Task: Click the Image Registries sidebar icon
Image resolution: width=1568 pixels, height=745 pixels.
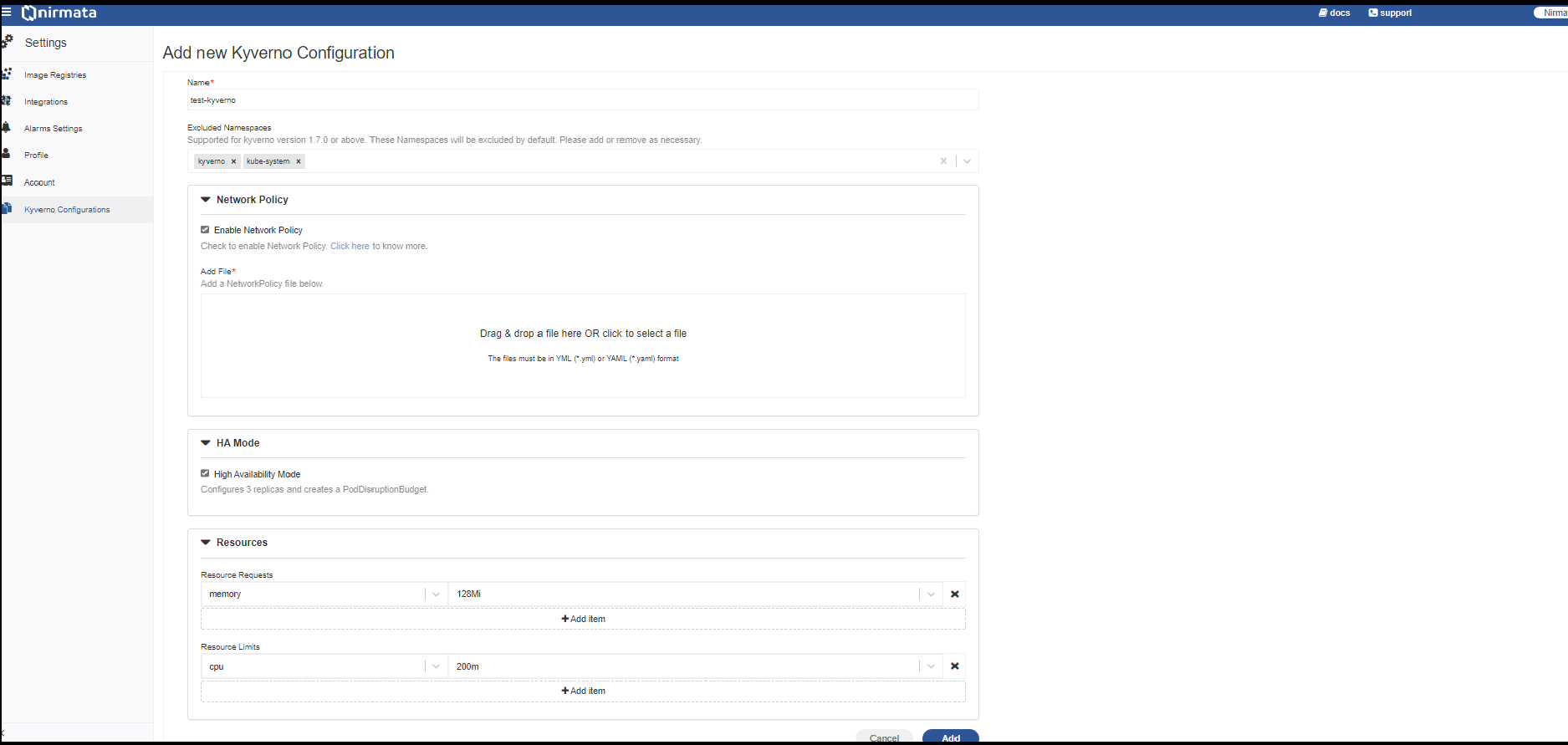Action: pos(7,74)
